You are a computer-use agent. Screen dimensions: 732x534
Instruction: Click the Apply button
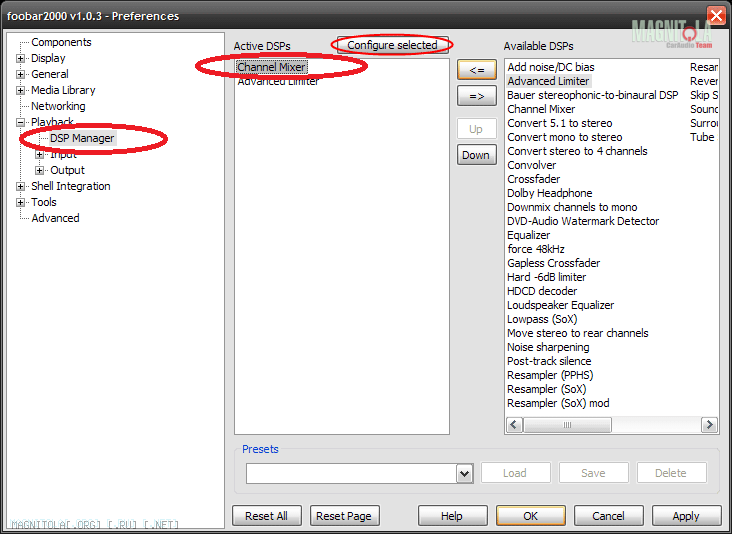pyautogui.click(x=687, y=516)
